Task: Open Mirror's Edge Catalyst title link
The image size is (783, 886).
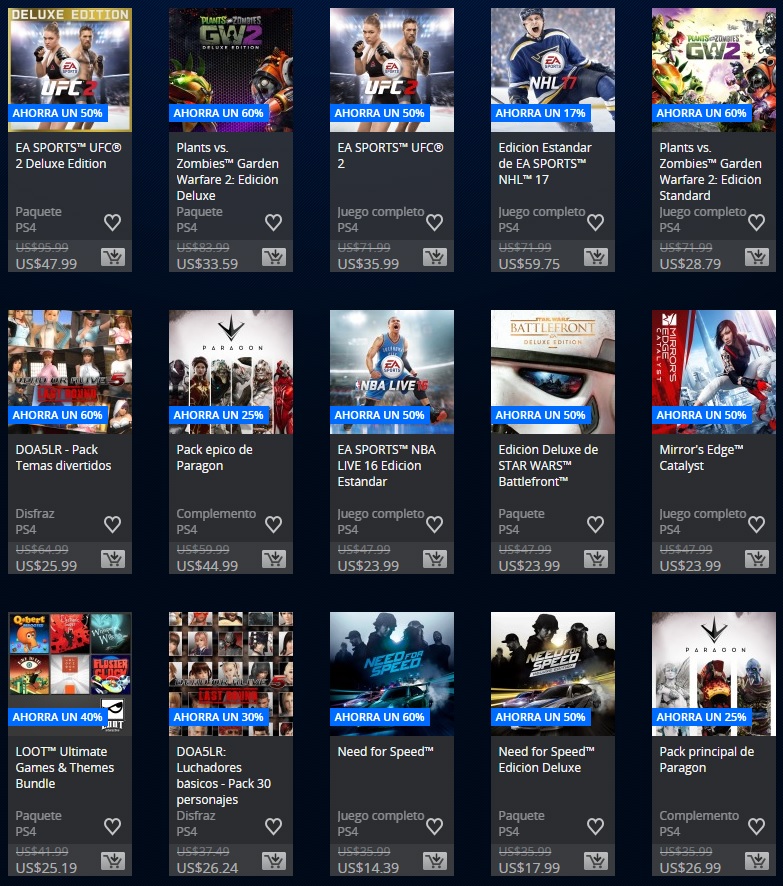Action: click(701, 457)
